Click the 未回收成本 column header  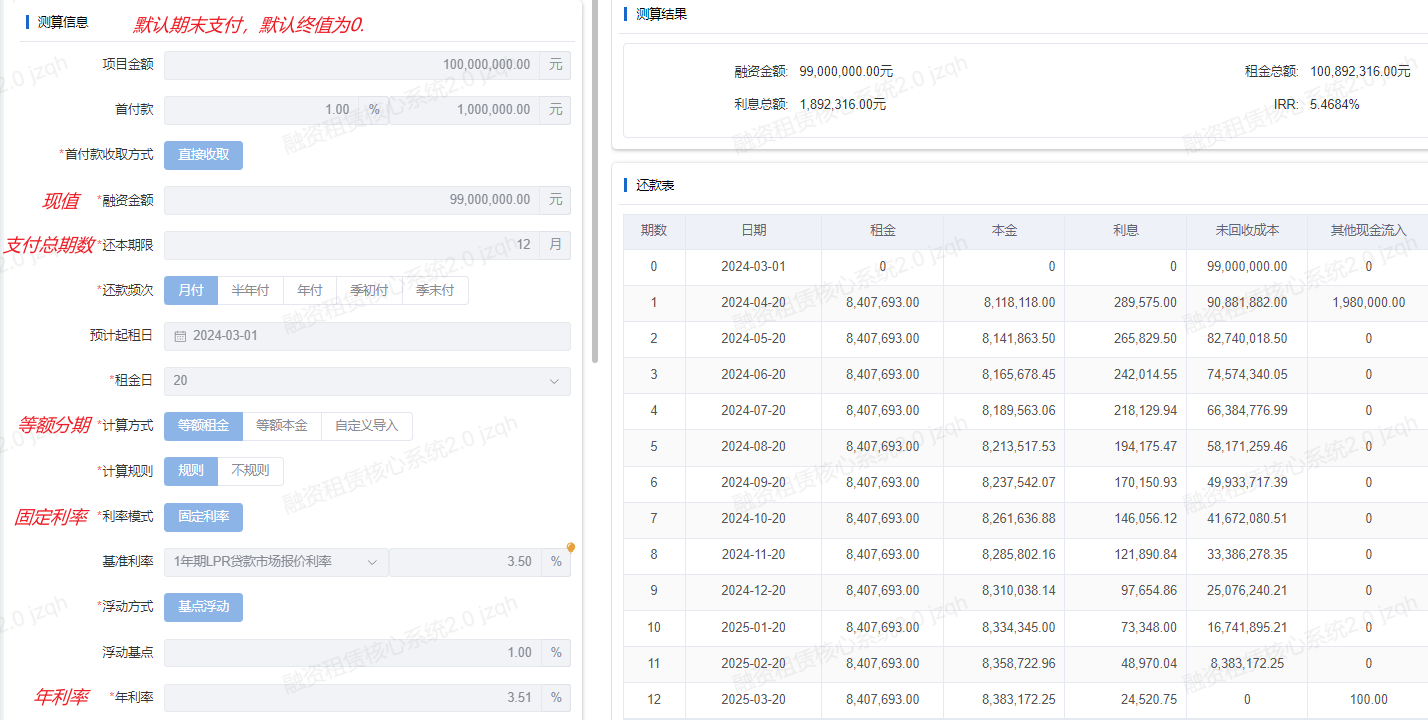[1247, 231]
